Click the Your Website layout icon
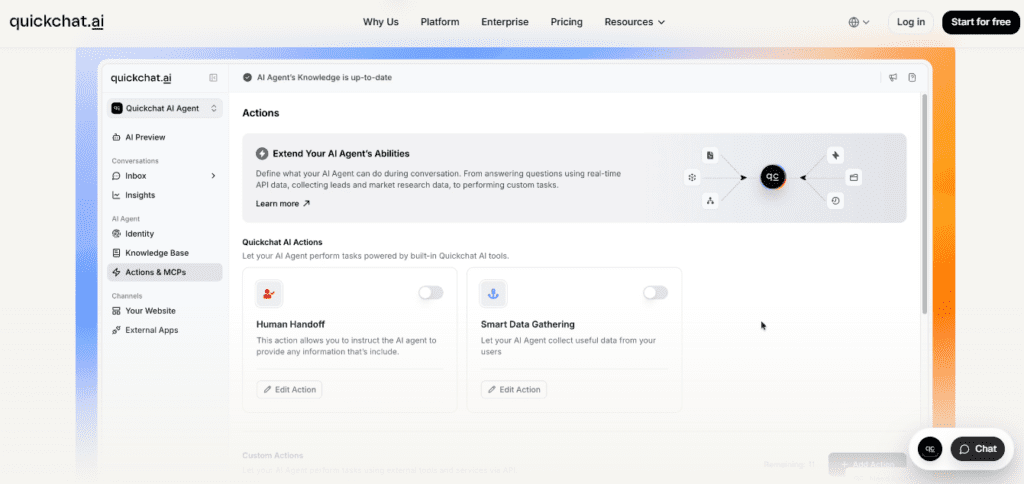The image size is (1024, 484). pyautogui.click(x=116, y=311)
